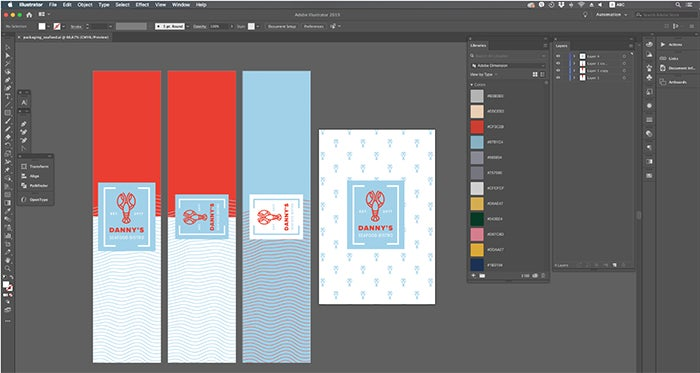
Task: Click the 'A' type tool in floating panel
Action: click(x=24, y=102)
